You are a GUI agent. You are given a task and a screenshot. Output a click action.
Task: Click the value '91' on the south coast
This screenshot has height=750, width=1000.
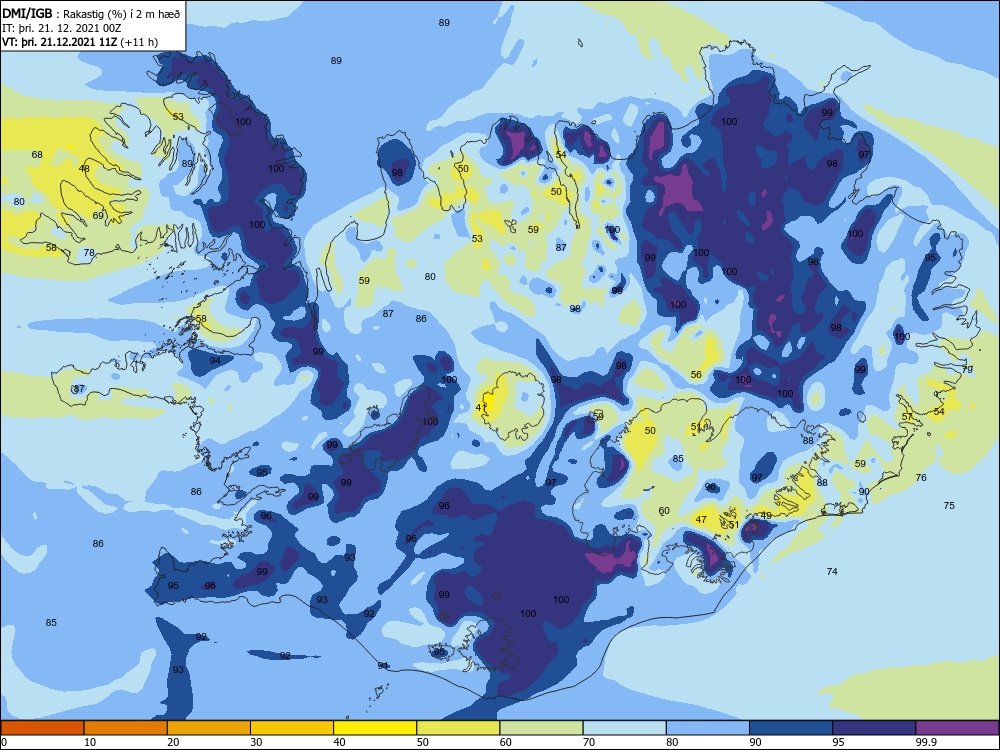(x=383, y=666)
